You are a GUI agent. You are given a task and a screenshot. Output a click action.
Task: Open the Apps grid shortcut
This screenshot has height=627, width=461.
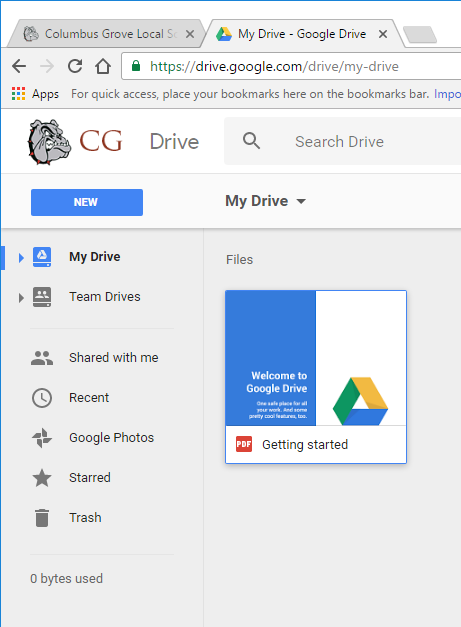35,94
